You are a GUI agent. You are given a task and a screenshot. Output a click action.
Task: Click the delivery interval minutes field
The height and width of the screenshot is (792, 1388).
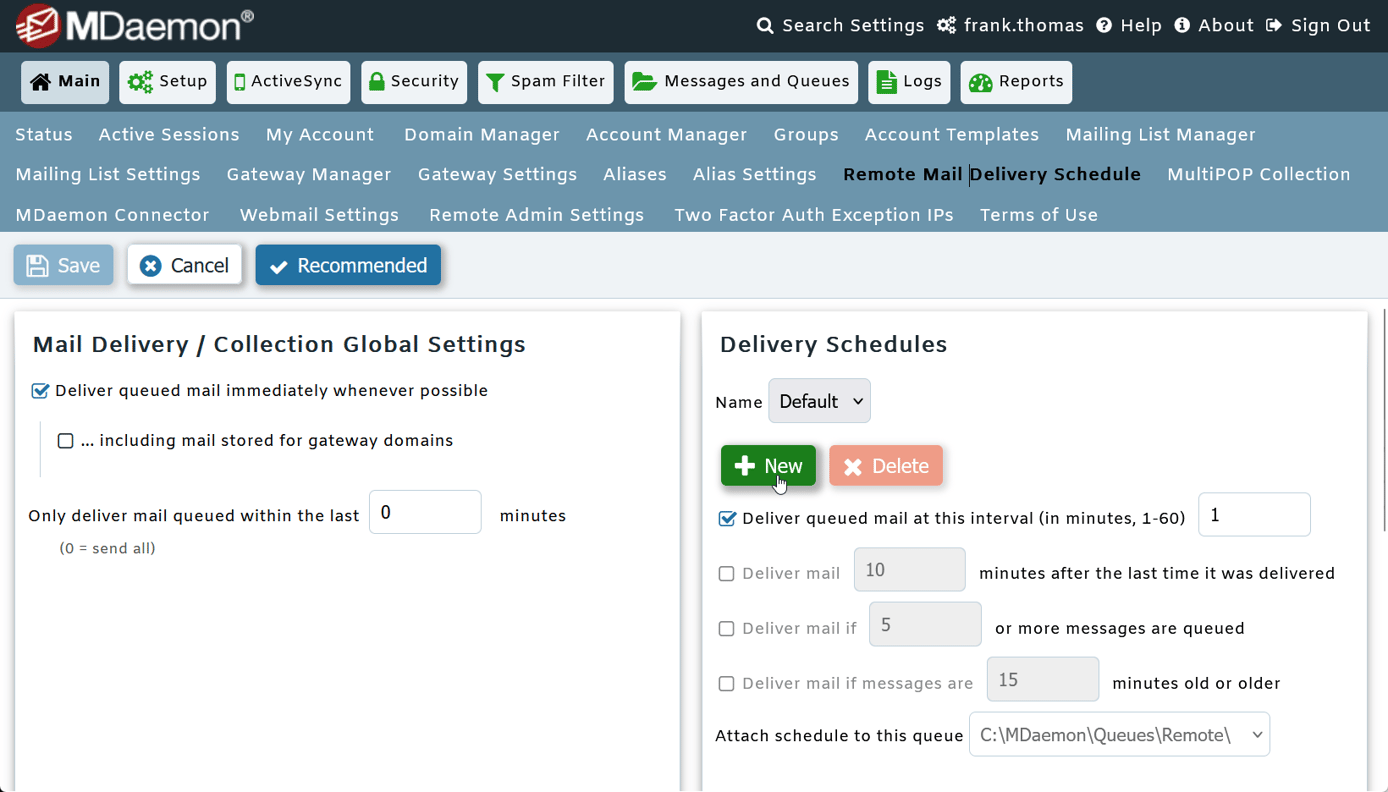pyautogui.click(x=1254, y=515)
